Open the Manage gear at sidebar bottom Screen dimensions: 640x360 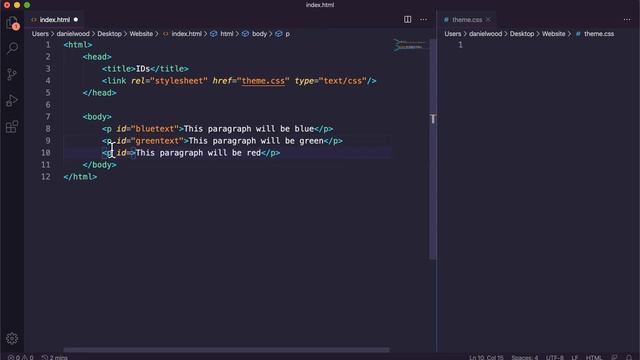coord(12,338)
